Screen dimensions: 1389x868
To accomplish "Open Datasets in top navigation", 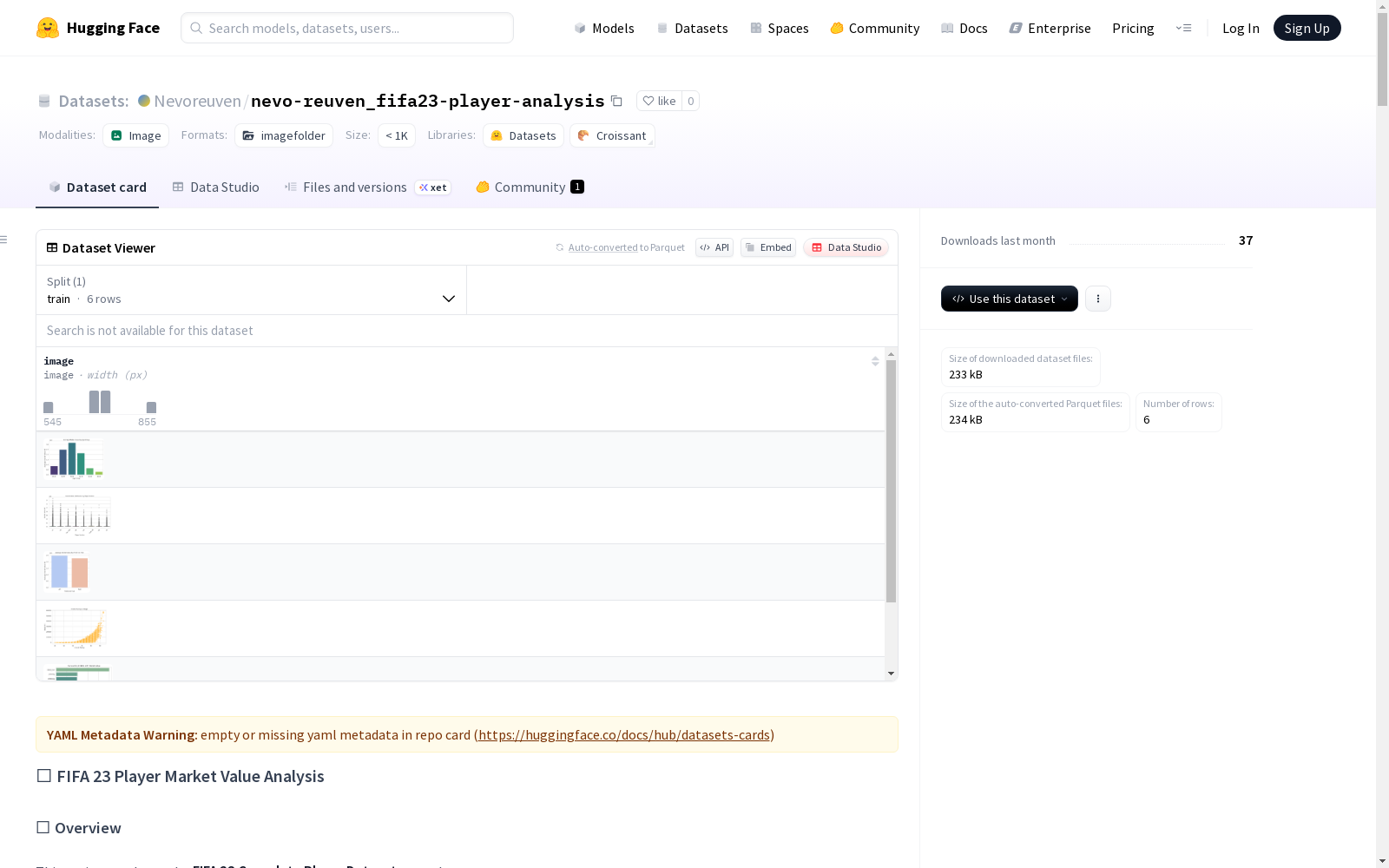I will (x=692, y=28).
